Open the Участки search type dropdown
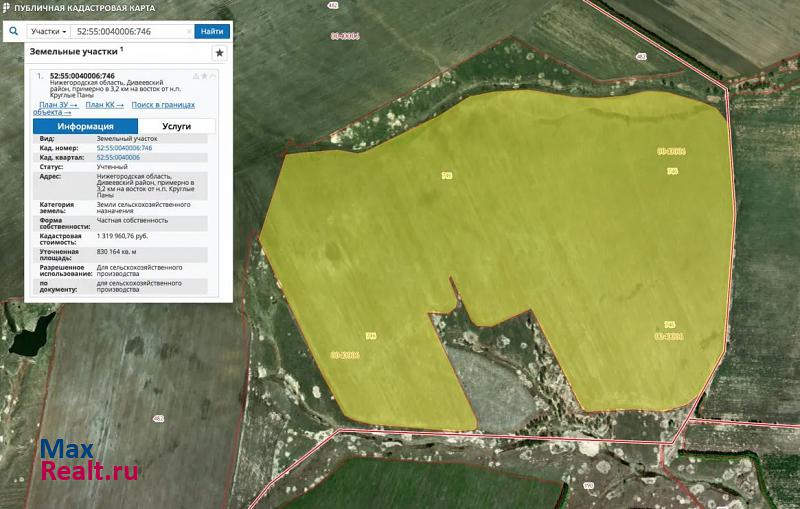Image resolution: width=800 pixels, height=509 pixels. tap(50, 31)
